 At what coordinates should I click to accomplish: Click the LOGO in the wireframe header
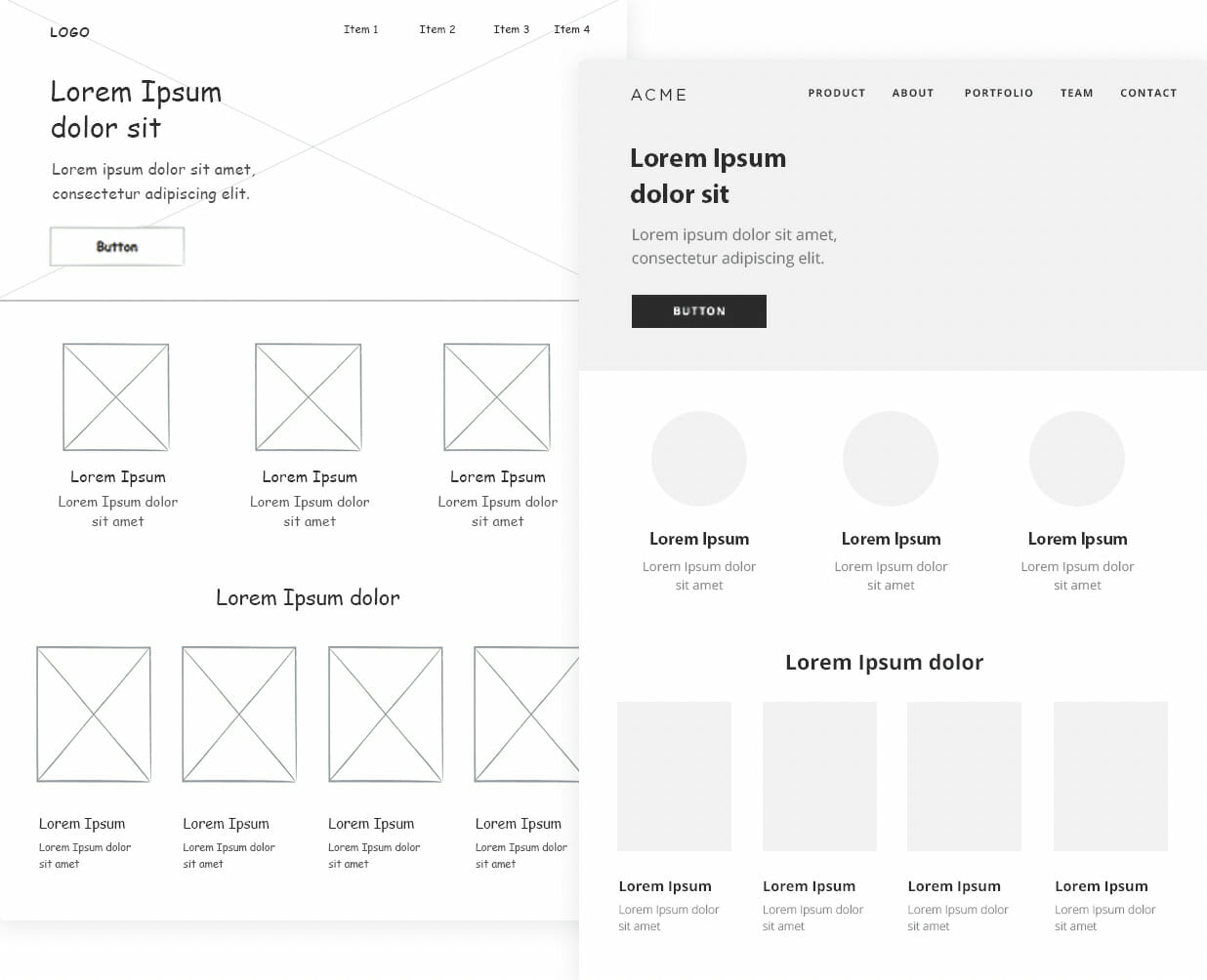(x=69, y=31)
